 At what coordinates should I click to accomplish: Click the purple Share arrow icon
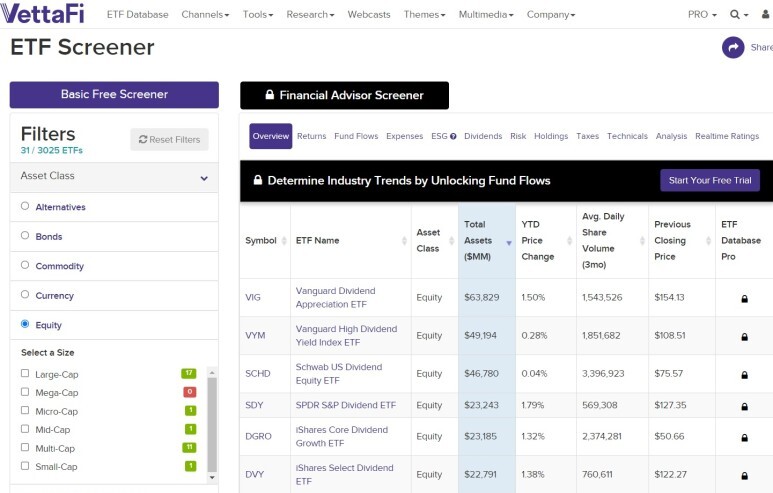click(733, 48)
